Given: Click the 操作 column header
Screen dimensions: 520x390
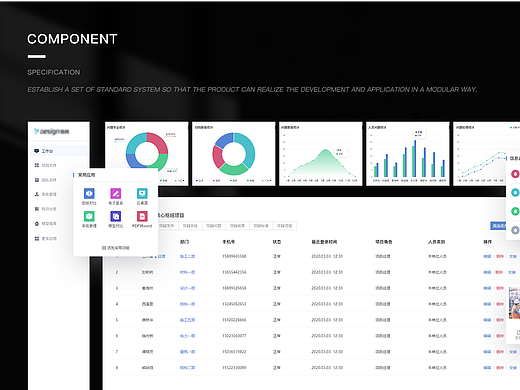Looking at the screenshot, I should [x=487, y=242].
